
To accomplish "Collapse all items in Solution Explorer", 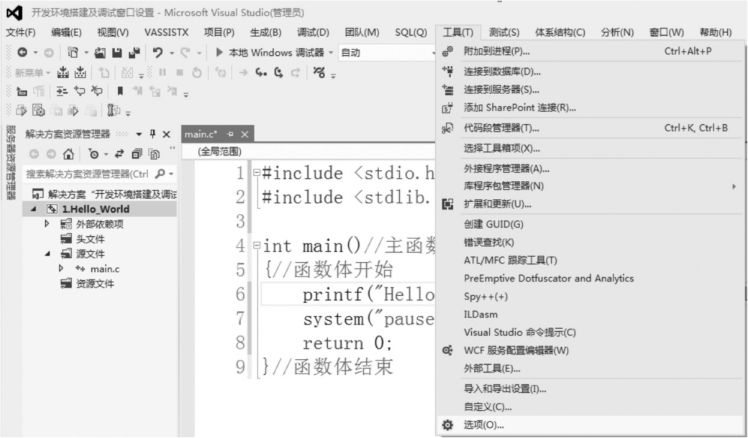I will tap(137, 154).
